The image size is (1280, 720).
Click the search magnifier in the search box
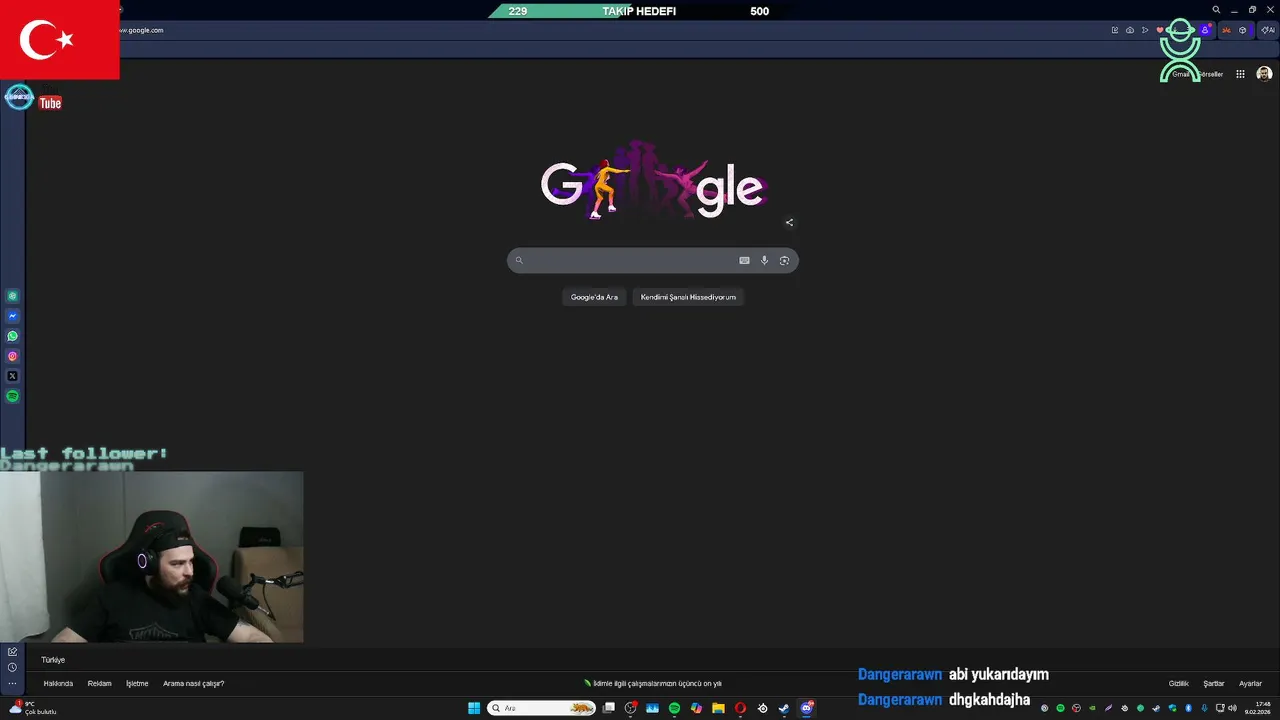pos(518,260)
